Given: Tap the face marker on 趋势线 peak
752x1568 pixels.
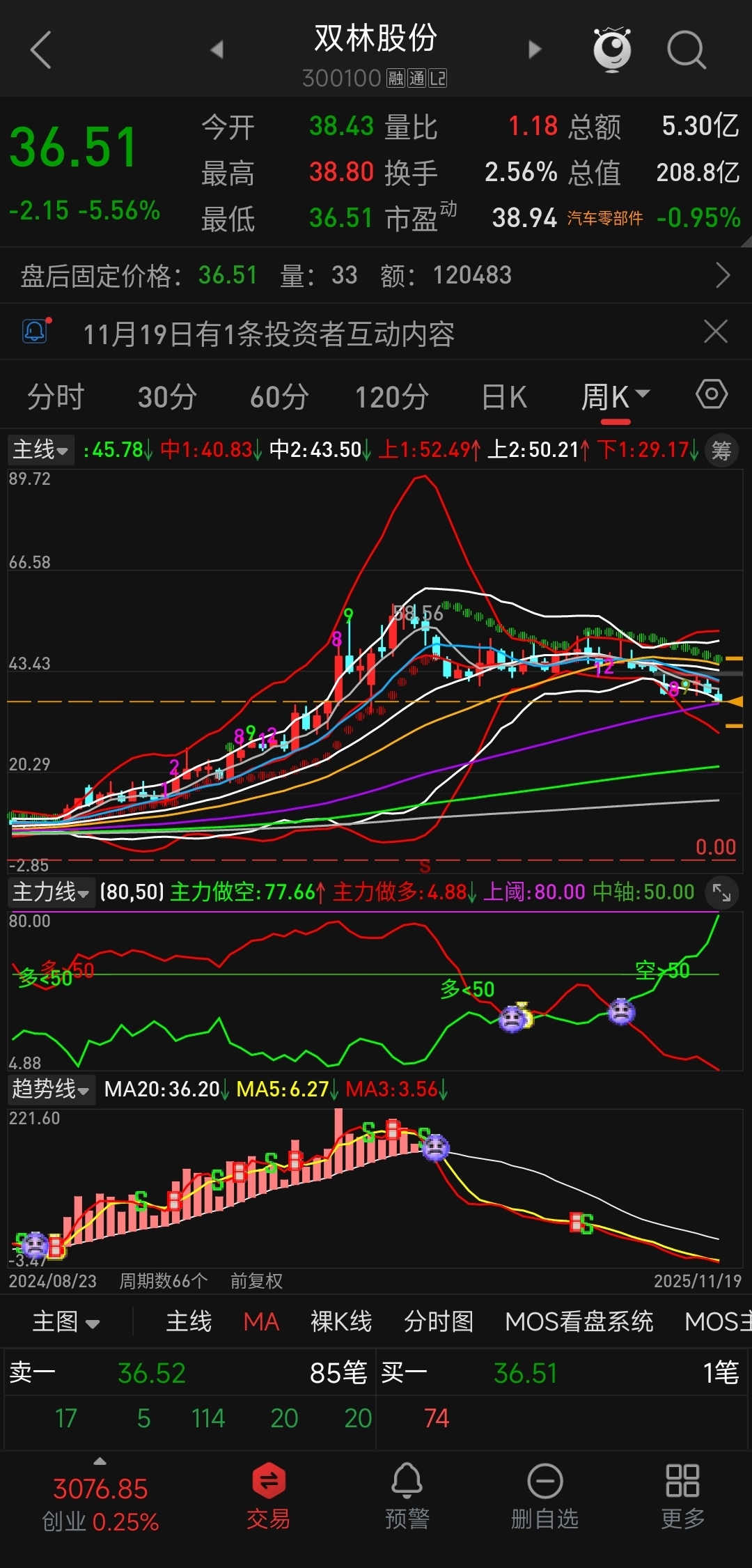Looking at the screenshot, I should 435,1147.
